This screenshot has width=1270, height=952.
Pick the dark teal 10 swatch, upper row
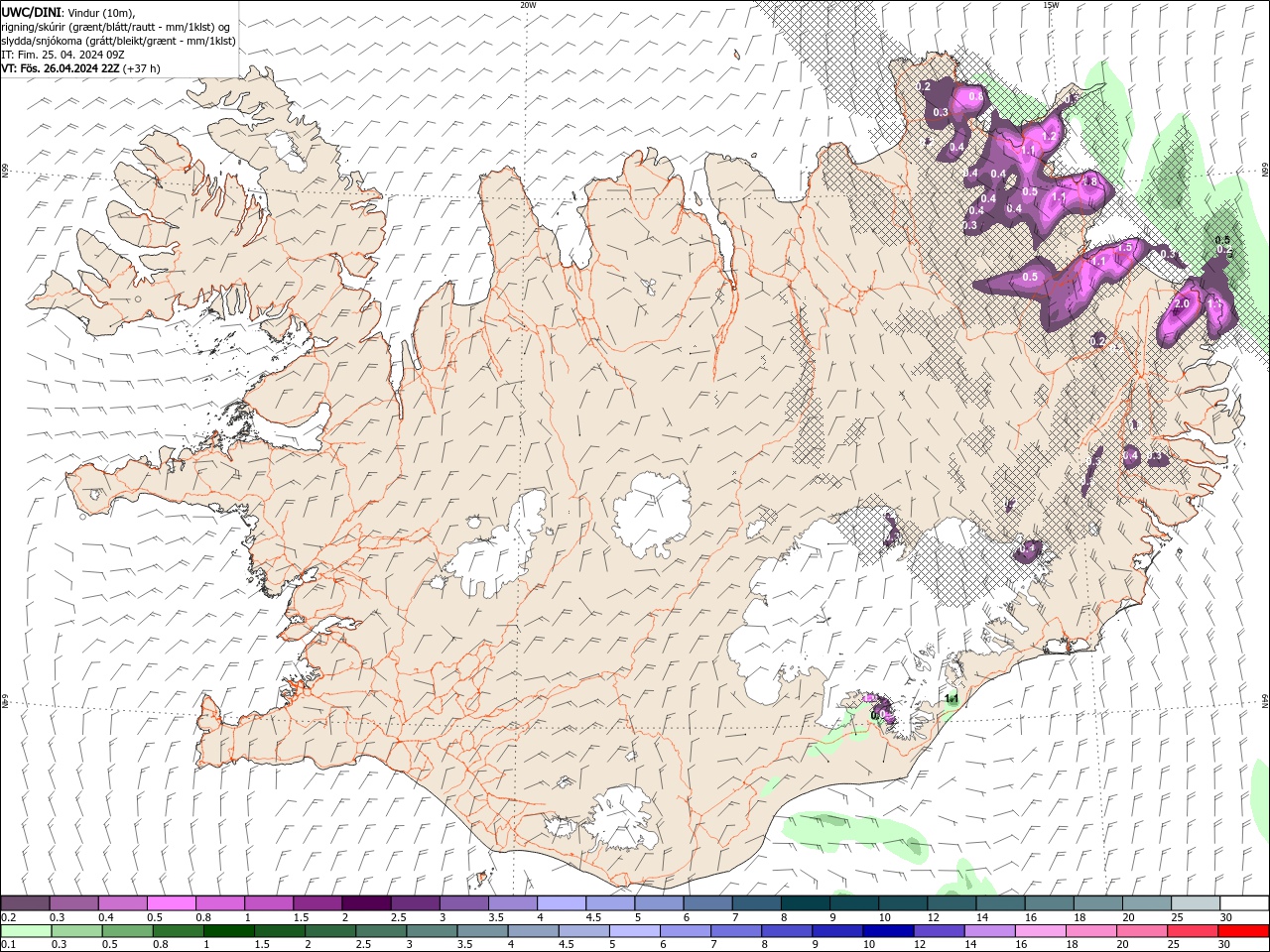902,903
